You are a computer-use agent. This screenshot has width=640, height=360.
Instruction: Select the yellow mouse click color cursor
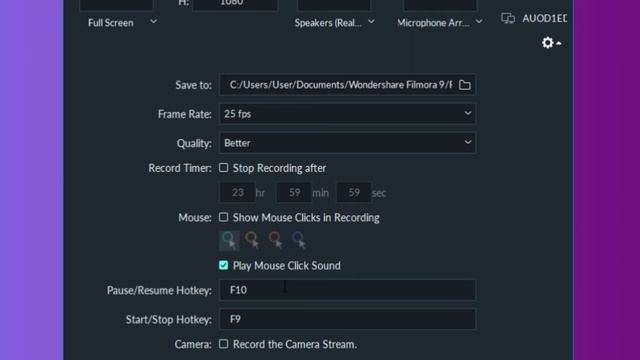click(x=253, y=240)
